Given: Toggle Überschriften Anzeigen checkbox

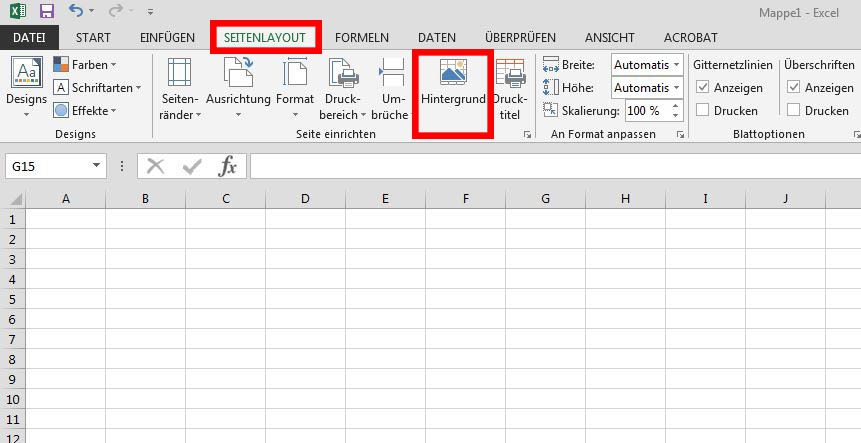Looking at the screenshot, I should [x=793, y=88].
